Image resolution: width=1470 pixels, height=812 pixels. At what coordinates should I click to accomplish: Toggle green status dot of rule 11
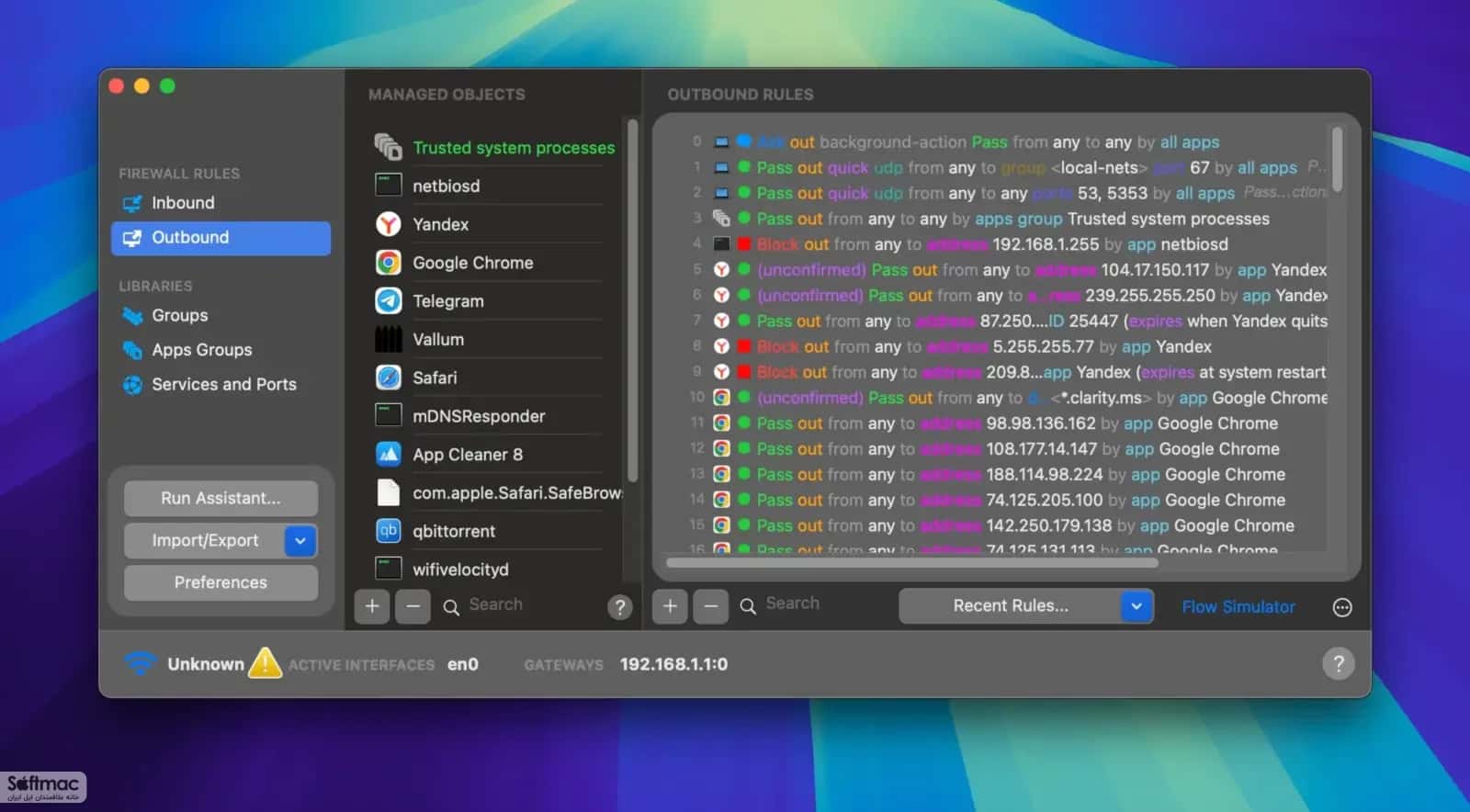(744, 423)
